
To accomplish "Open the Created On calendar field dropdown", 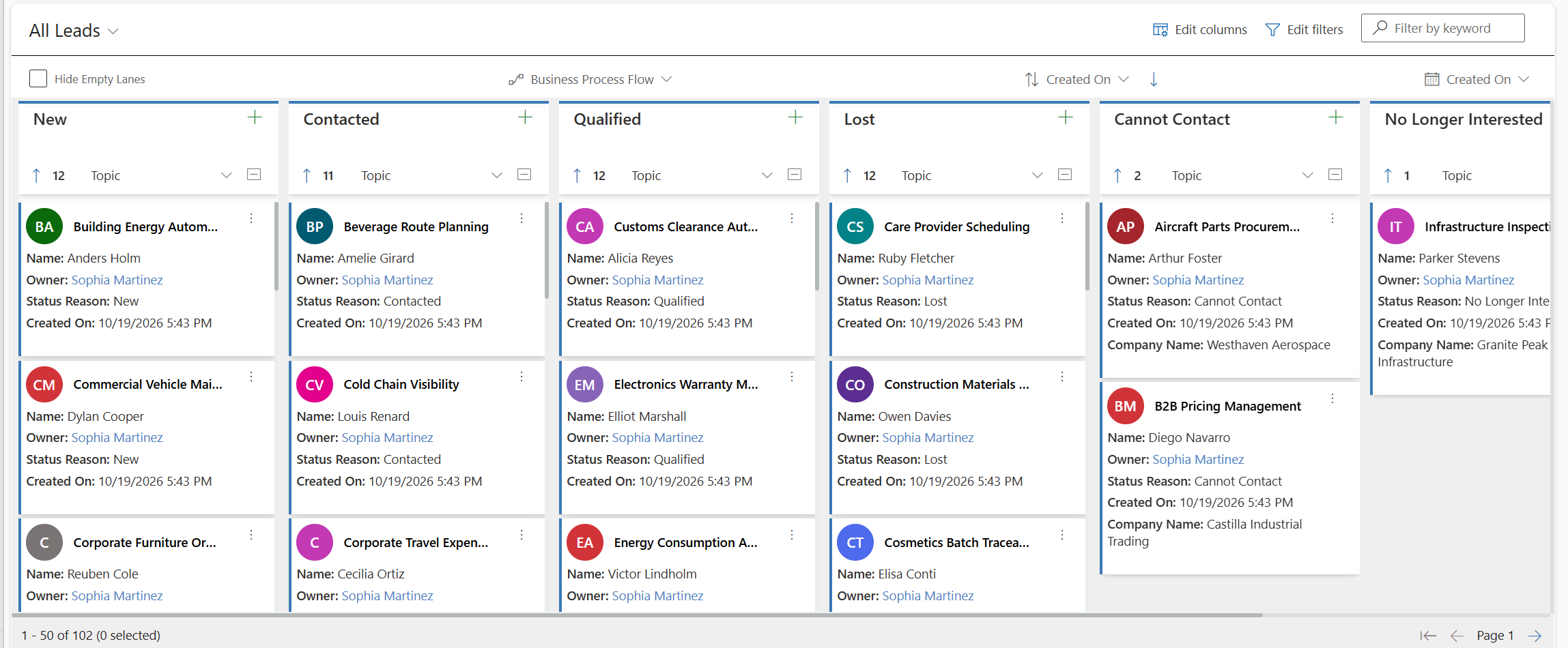I will pos(1477,80).
